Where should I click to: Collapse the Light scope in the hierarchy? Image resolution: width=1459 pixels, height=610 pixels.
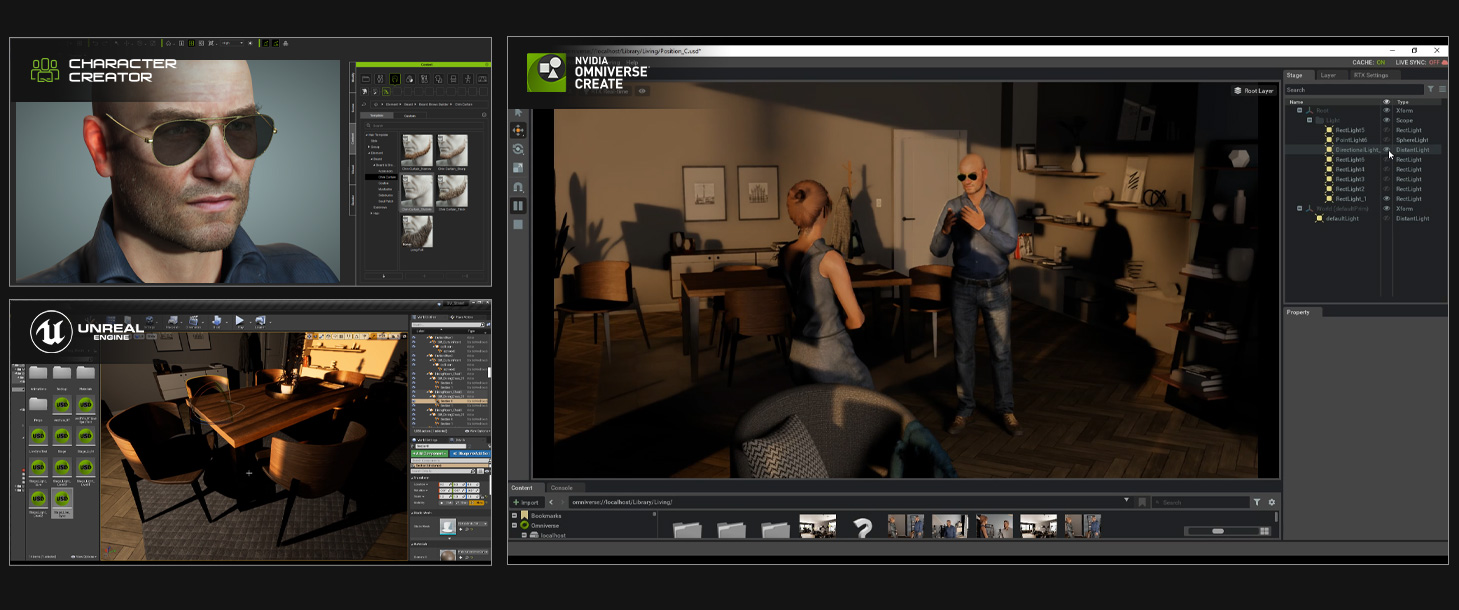[1308, 121]
